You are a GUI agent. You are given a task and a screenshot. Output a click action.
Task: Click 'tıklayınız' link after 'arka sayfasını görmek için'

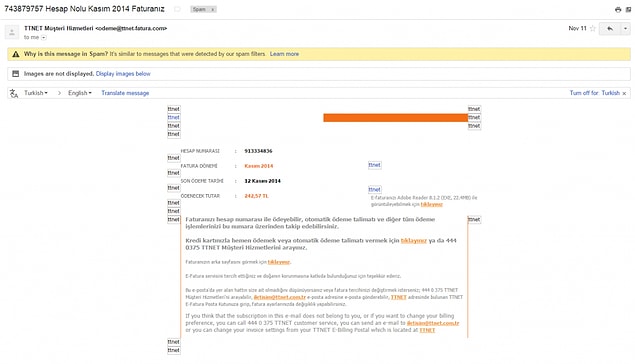click(x=279, y=262)
